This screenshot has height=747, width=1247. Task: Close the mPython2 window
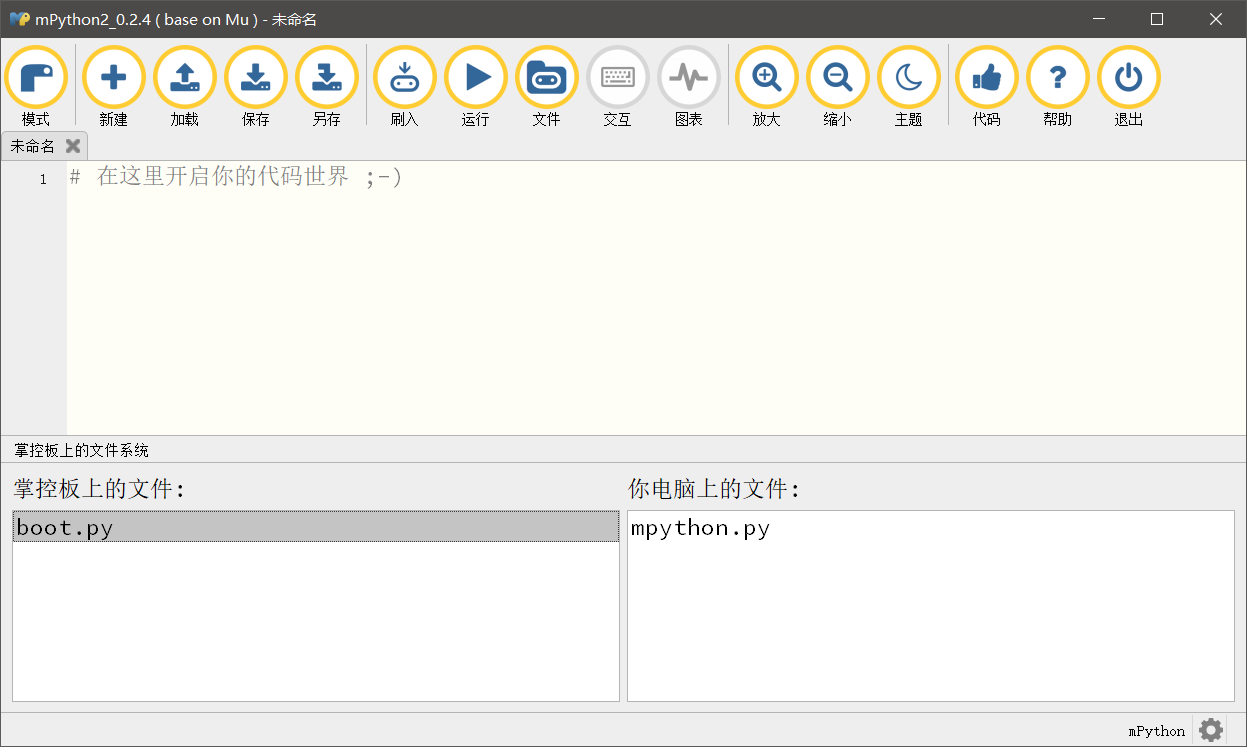point(1215,19)
